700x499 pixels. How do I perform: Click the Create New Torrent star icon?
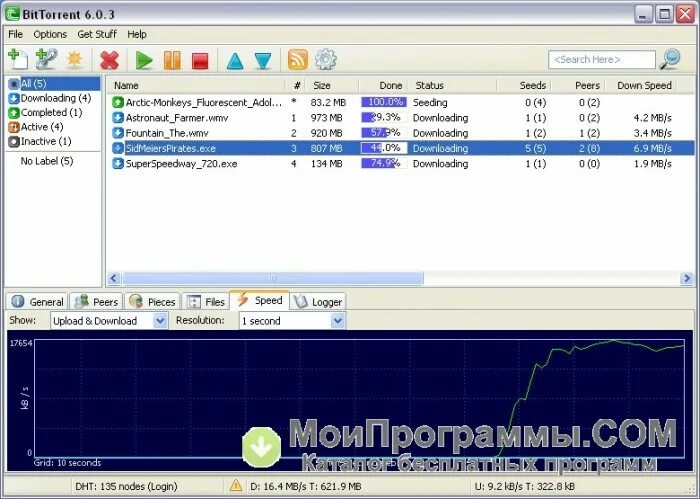pos(74,59)
